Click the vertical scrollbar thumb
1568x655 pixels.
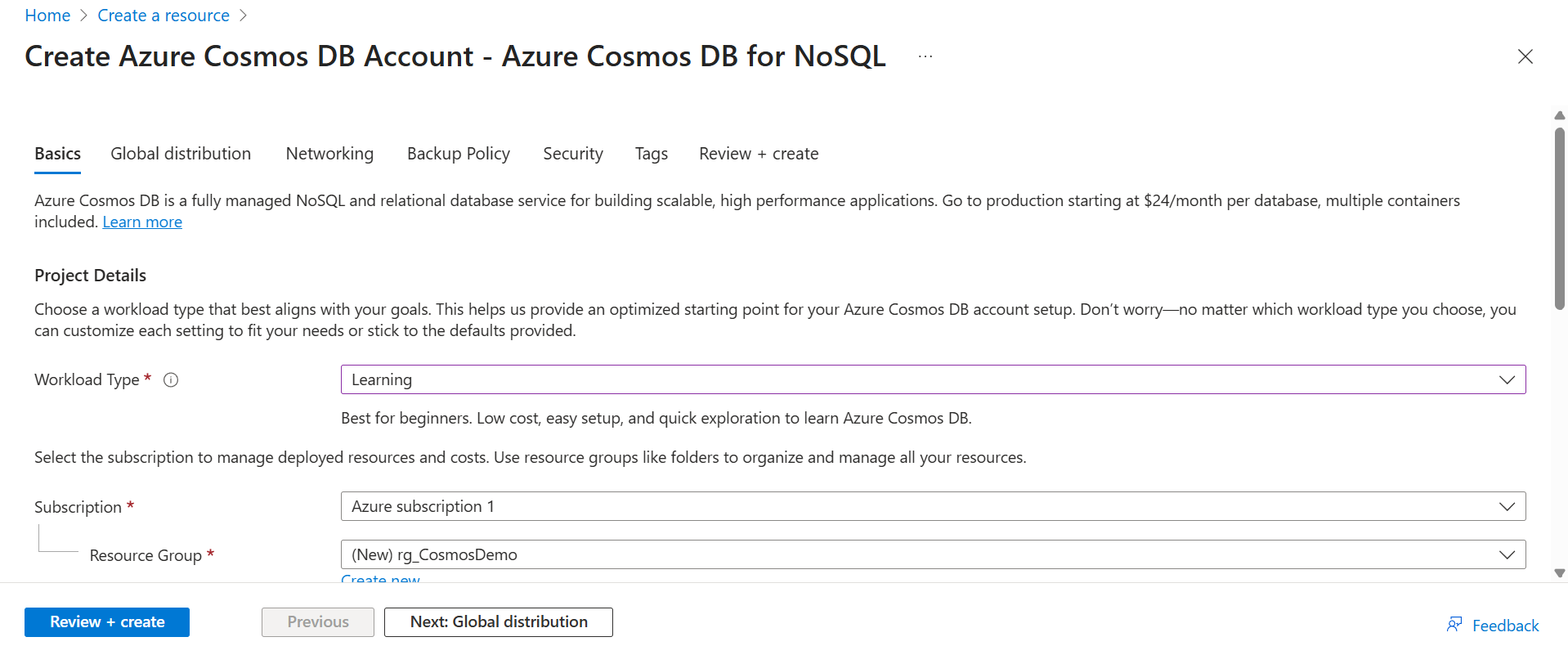click(x=1559, y=219)
